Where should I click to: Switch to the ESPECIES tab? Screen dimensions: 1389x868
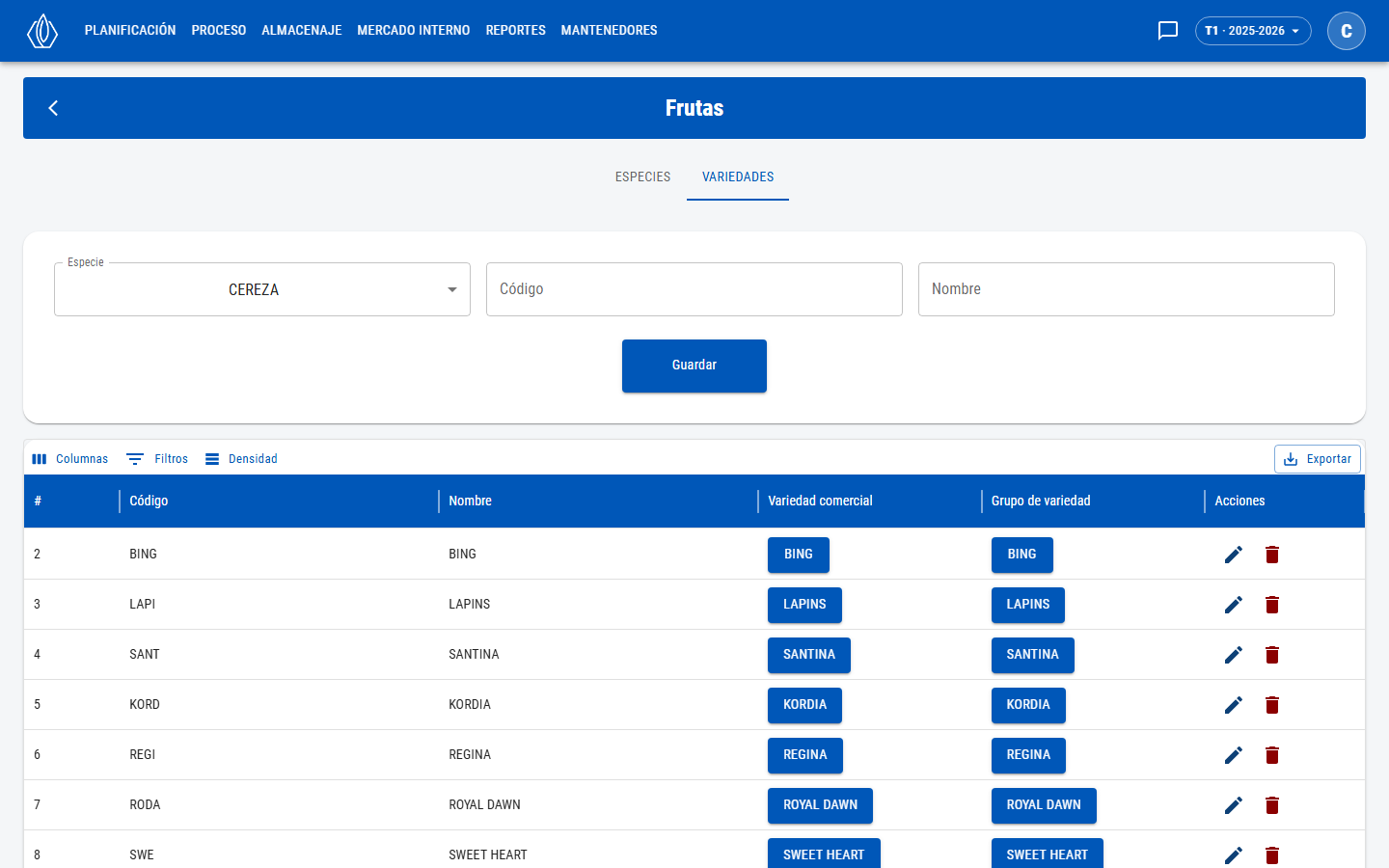tap(642, 176)
